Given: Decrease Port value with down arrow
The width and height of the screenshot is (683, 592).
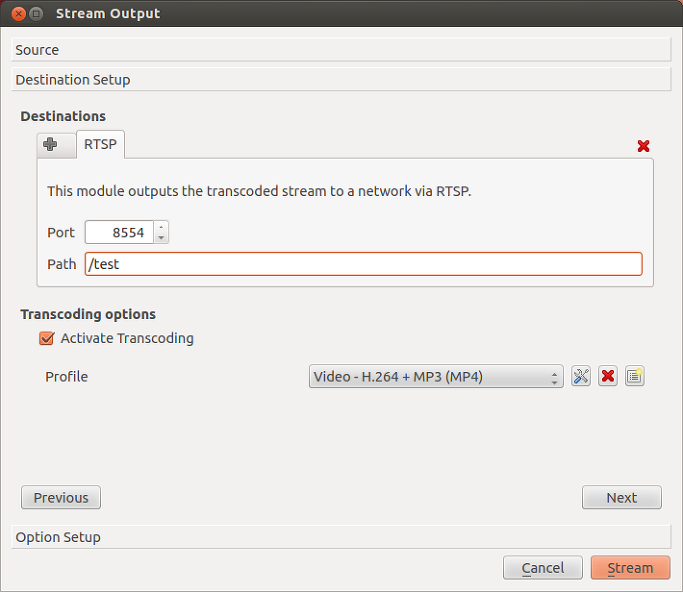Looking at the screenshot, I should [x=161, y=237].
